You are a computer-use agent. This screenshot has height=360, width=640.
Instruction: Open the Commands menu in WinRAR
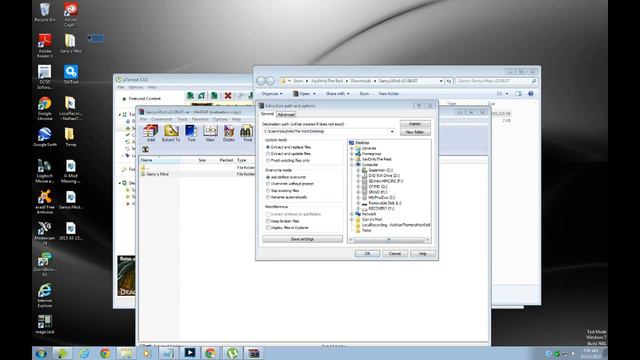pyautogui.click(x=162, y=119)
